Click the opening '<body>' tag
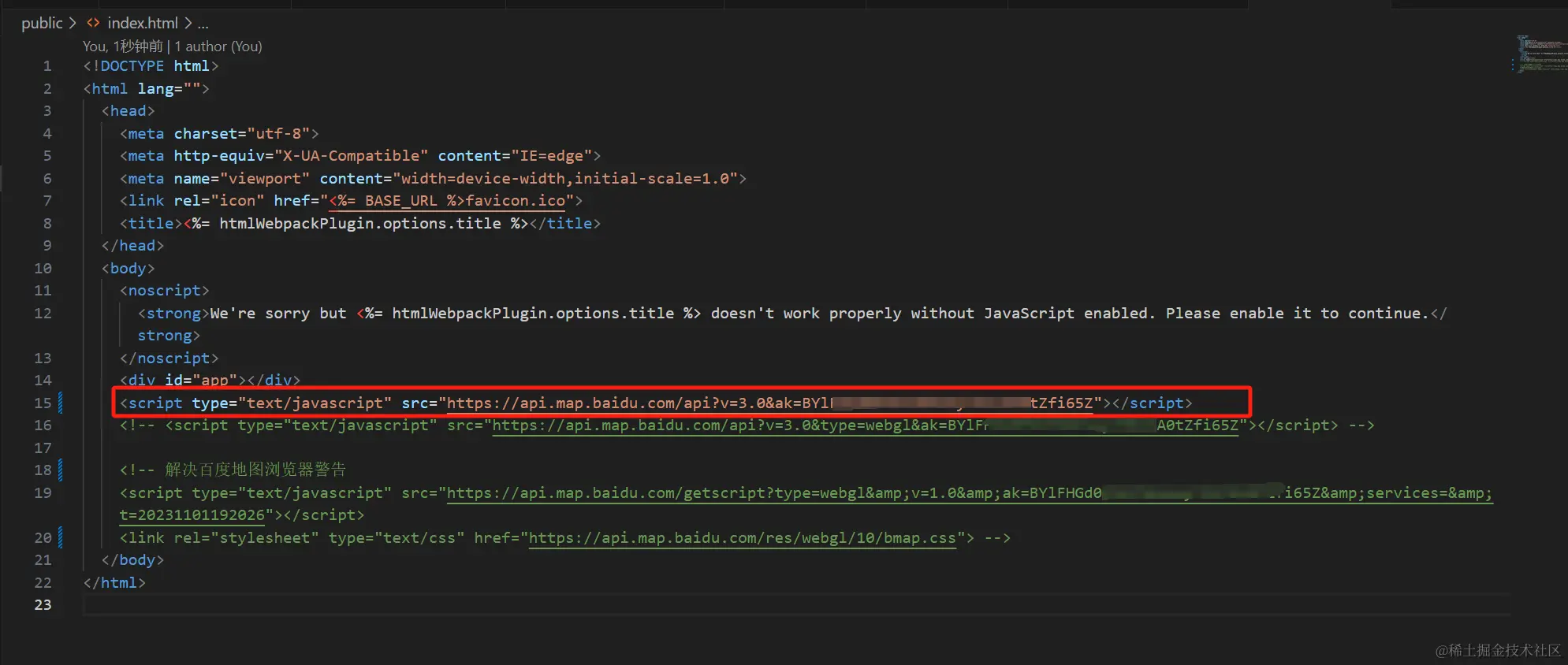1568x665 pixels. coord(128,269)
